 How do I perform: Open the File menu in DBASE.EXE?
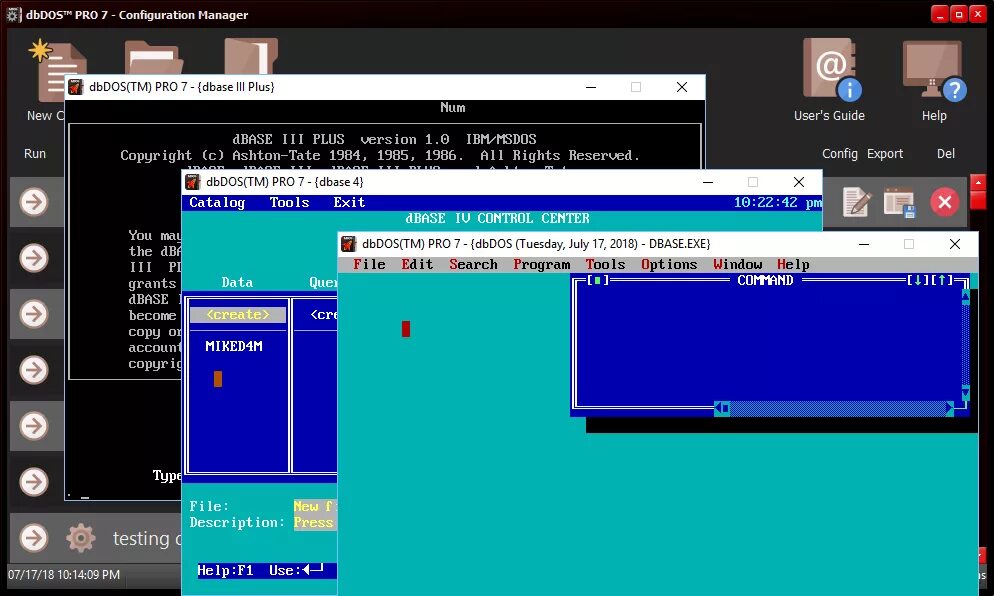click(370, 264)
